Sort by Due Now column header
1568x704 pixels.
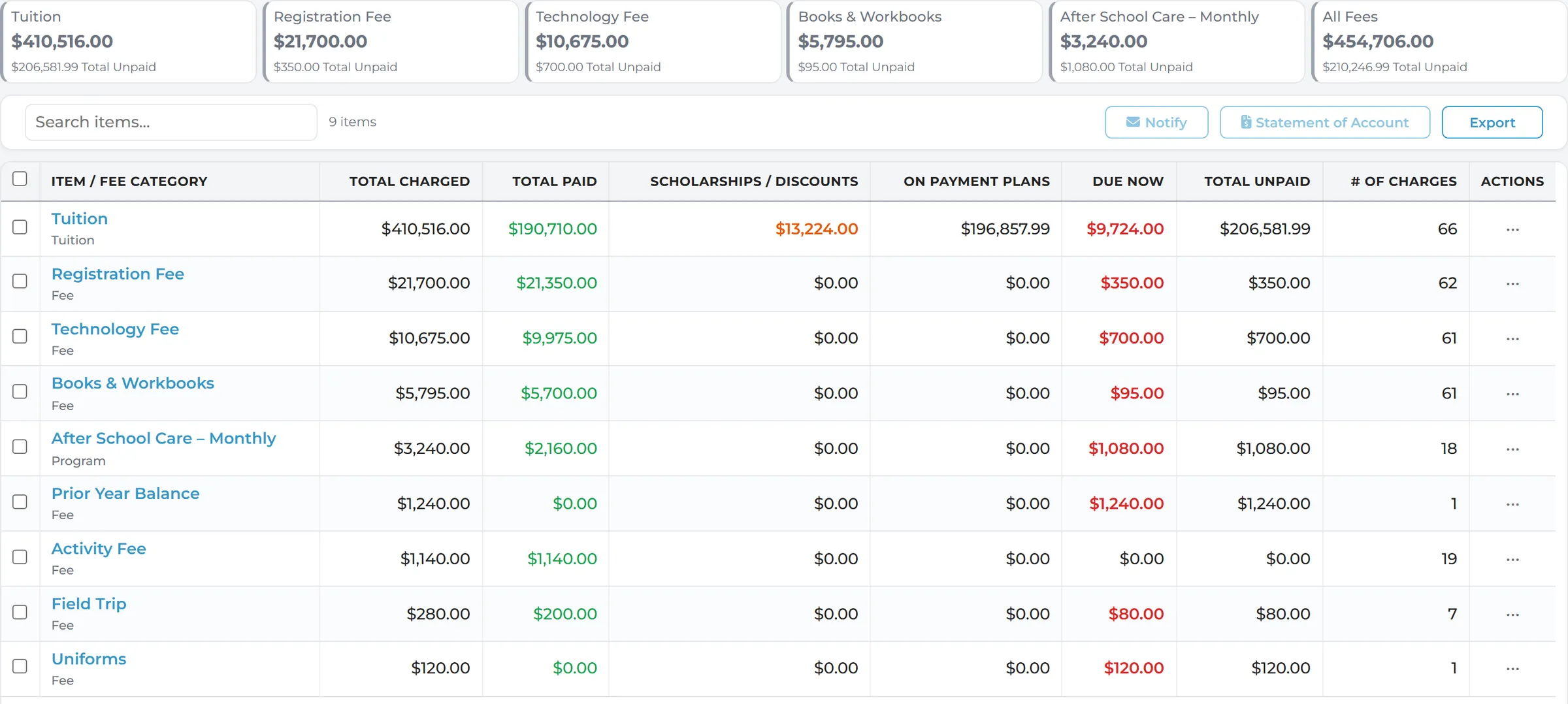[x=1128, y=182]
